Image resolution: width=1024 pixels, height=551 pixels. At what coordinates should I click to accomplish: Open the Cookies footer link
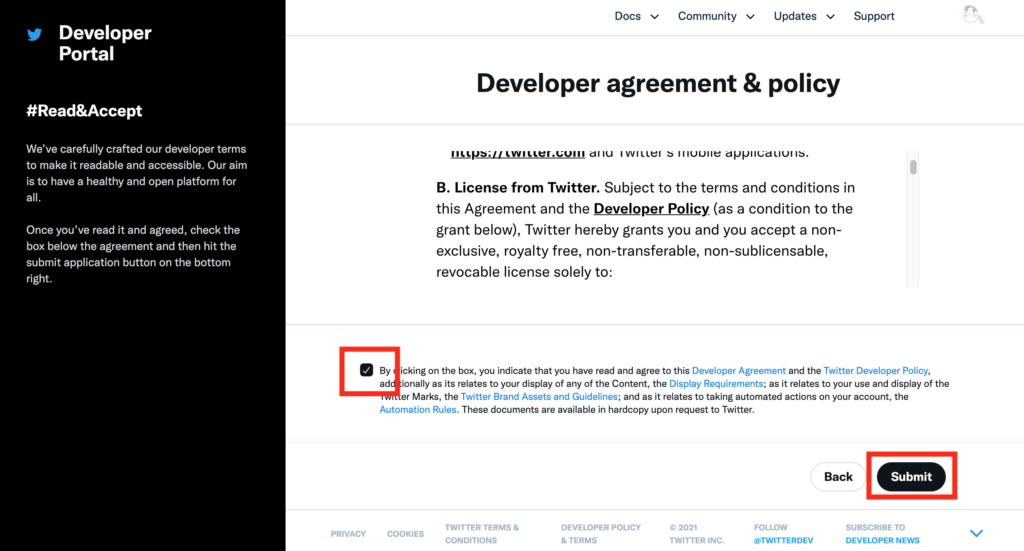405,534
